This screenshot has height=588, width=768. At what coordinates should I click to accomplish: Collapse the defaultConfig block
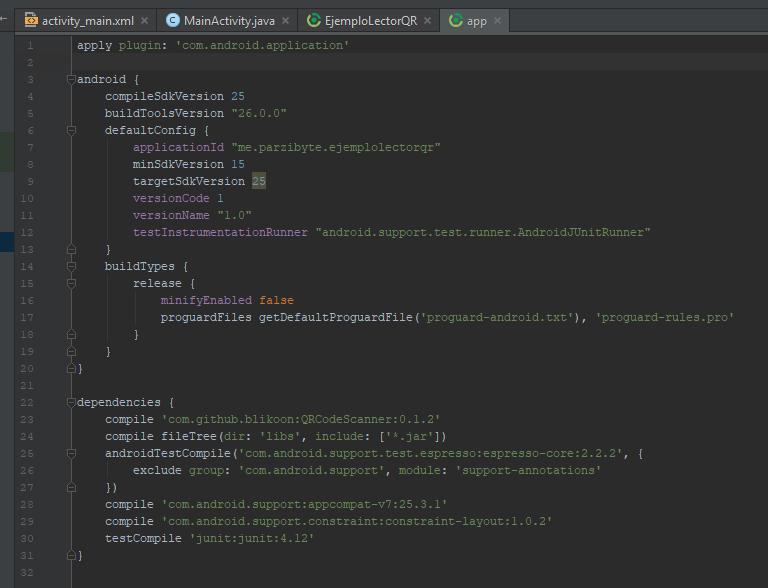[x=72, y=130]
